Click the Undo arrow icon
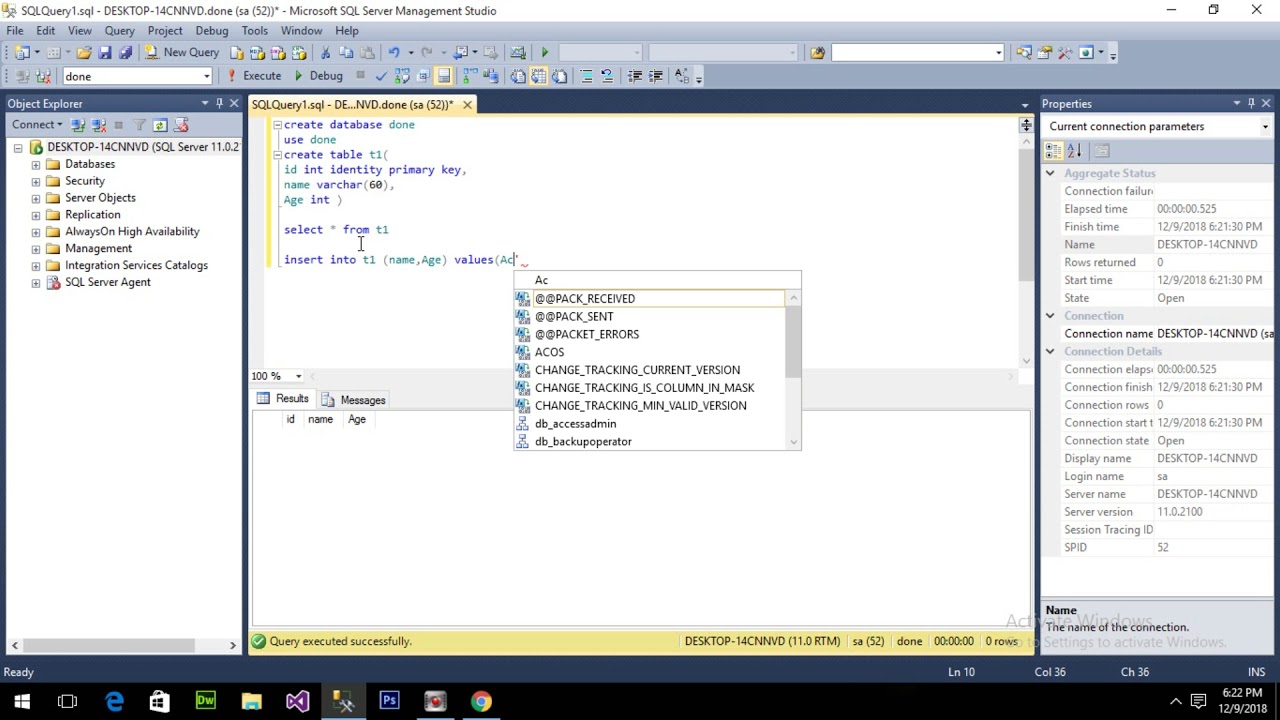Image resolution: width=1280 pixels, height=720 pixels. coord(394,52)
